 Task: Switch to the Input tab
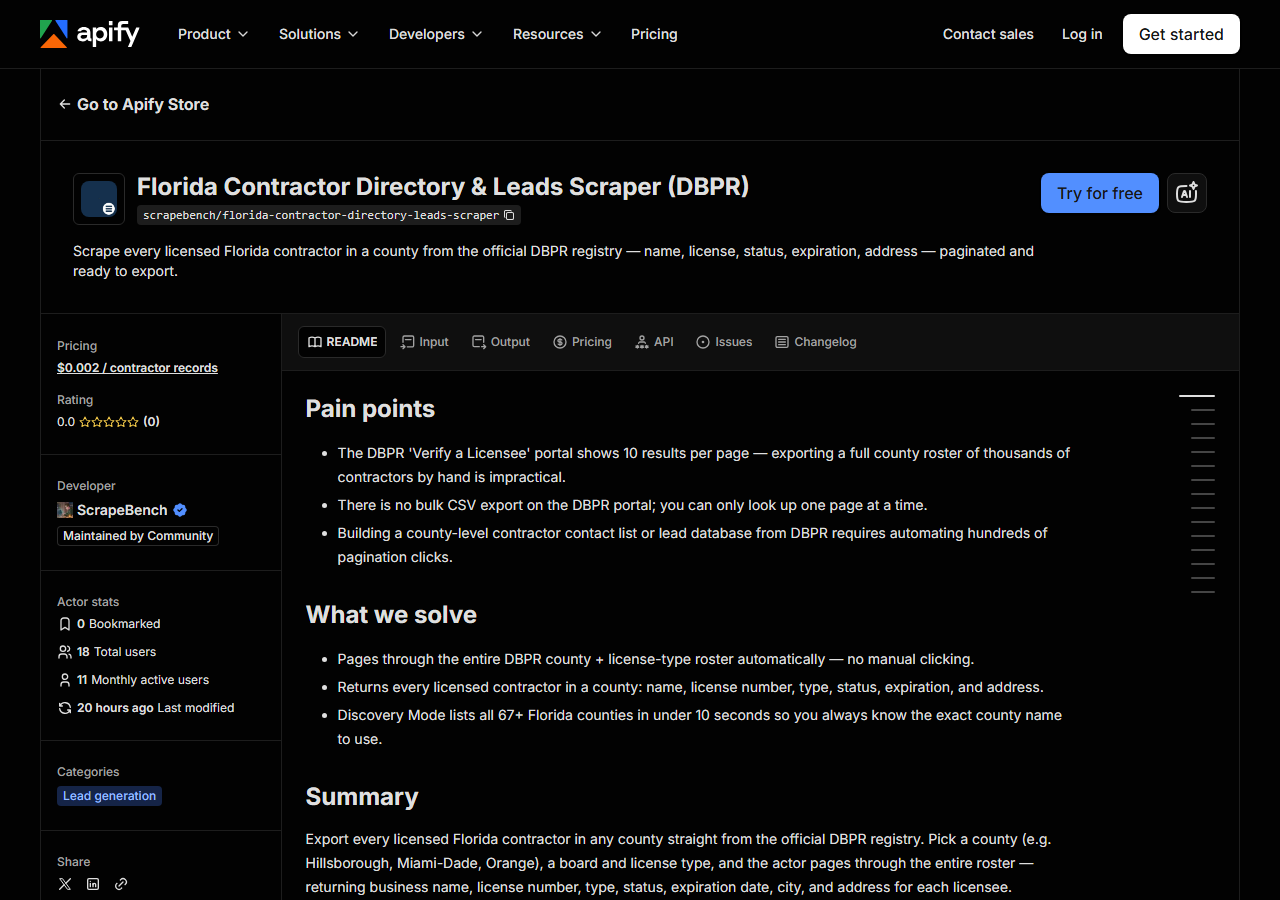click(x=424, y=342)
